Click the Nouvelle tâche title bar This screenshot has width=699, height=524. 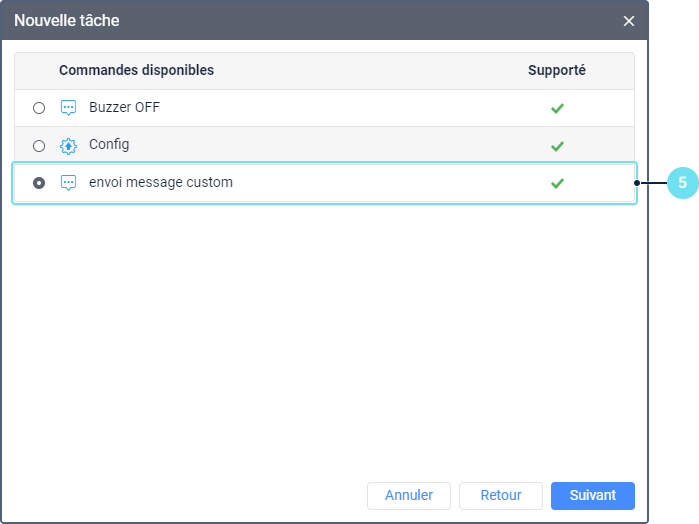click(x=300, y=21)
